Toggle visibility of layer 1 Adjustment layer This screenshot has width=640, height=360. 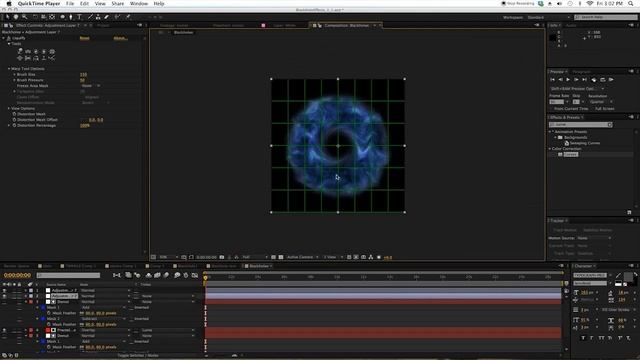click(4, 291)
